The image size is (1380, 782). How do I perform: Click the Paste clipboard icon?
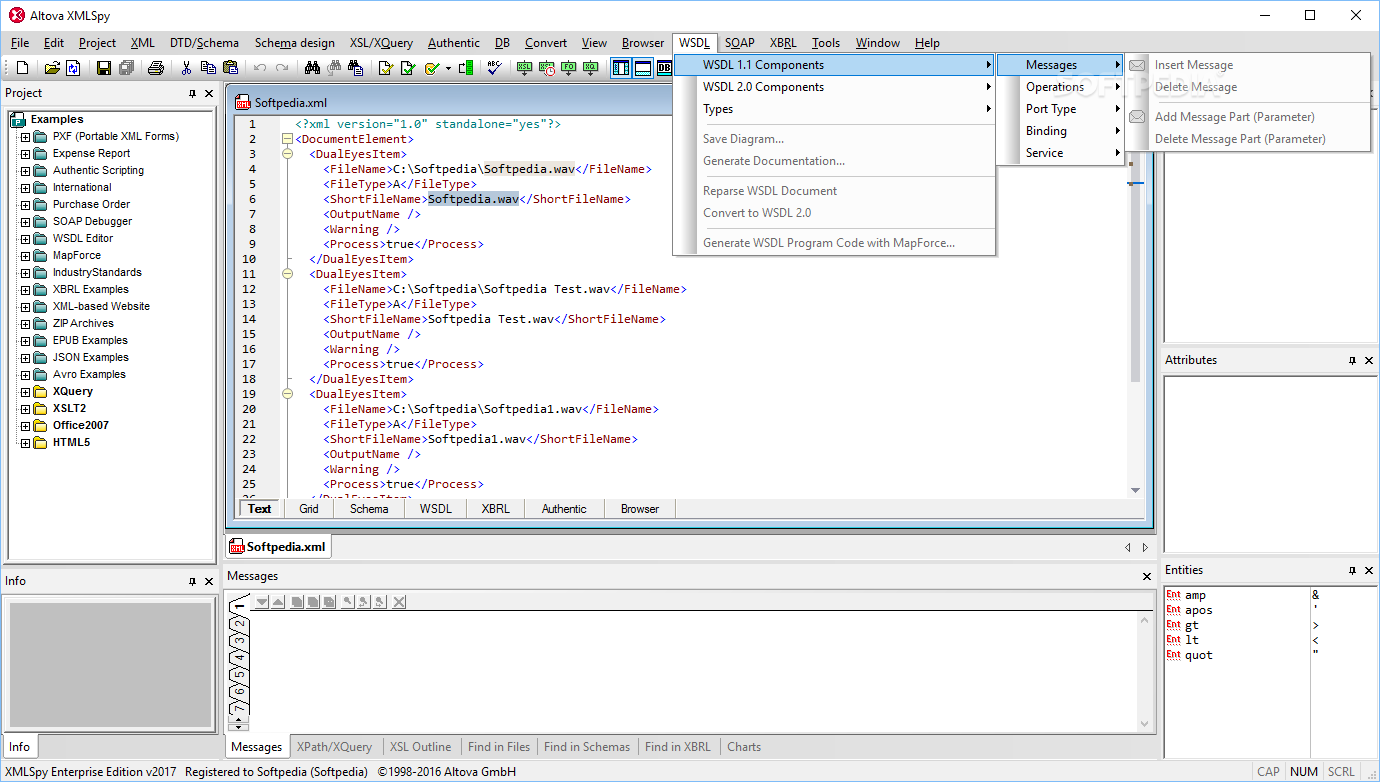(230, 68)
